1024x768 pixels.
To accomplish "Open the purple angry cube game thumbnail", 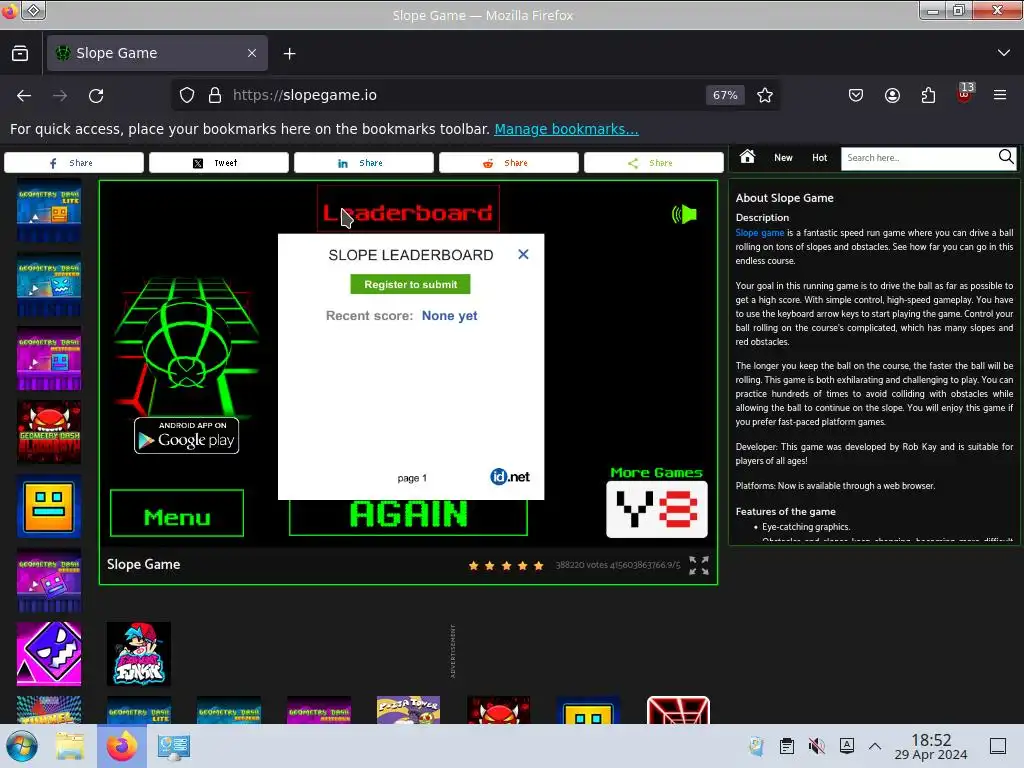I will [49, 654].
